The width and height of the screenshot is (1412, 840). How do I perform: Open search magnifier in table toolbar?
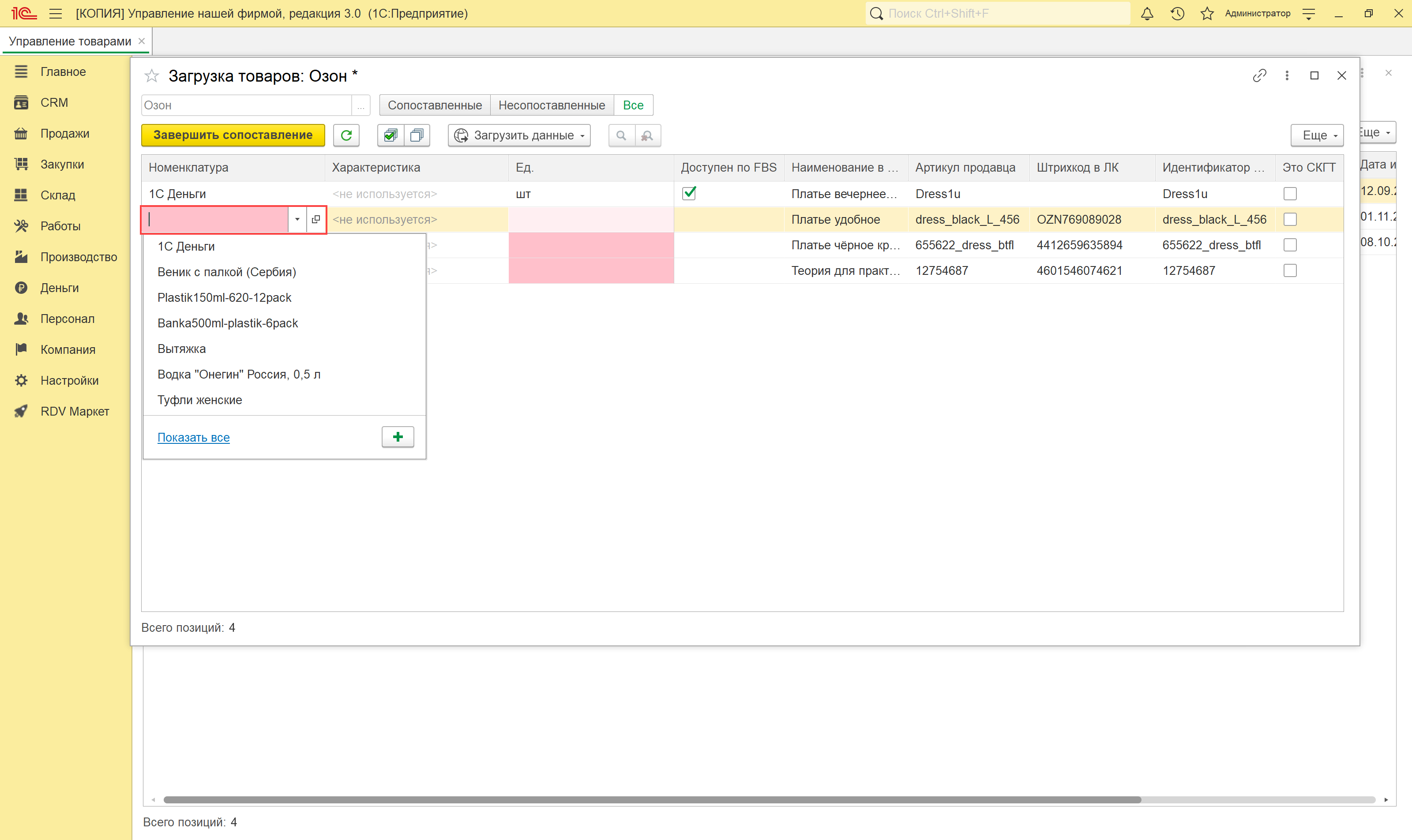click(x=621, y=135)
